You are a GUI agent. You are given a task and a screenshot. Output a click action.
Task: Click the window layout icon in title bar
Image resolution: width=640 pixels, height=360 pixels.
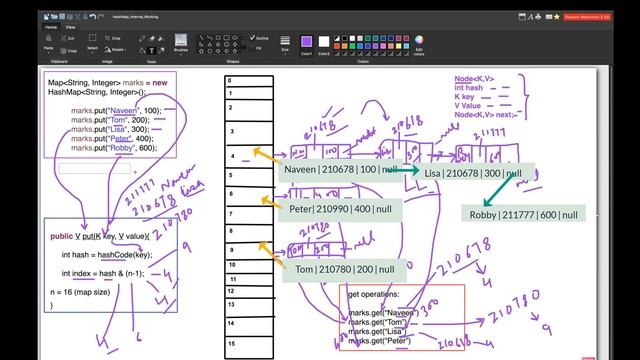click(522, 17)
